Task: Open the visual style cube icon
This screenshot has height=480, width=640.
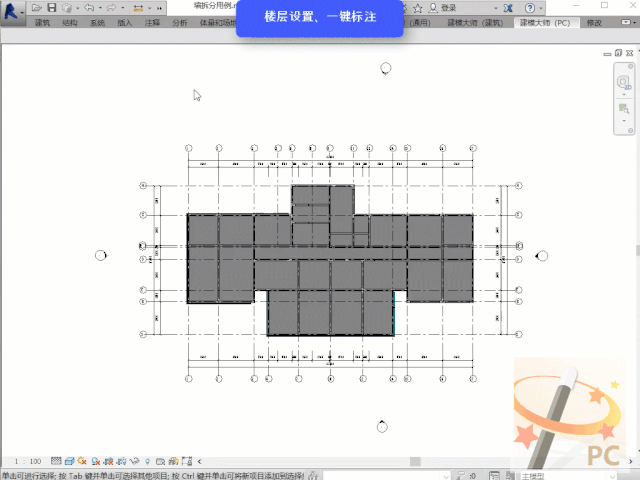Action: pyautogui.click(x=69, y=461)
